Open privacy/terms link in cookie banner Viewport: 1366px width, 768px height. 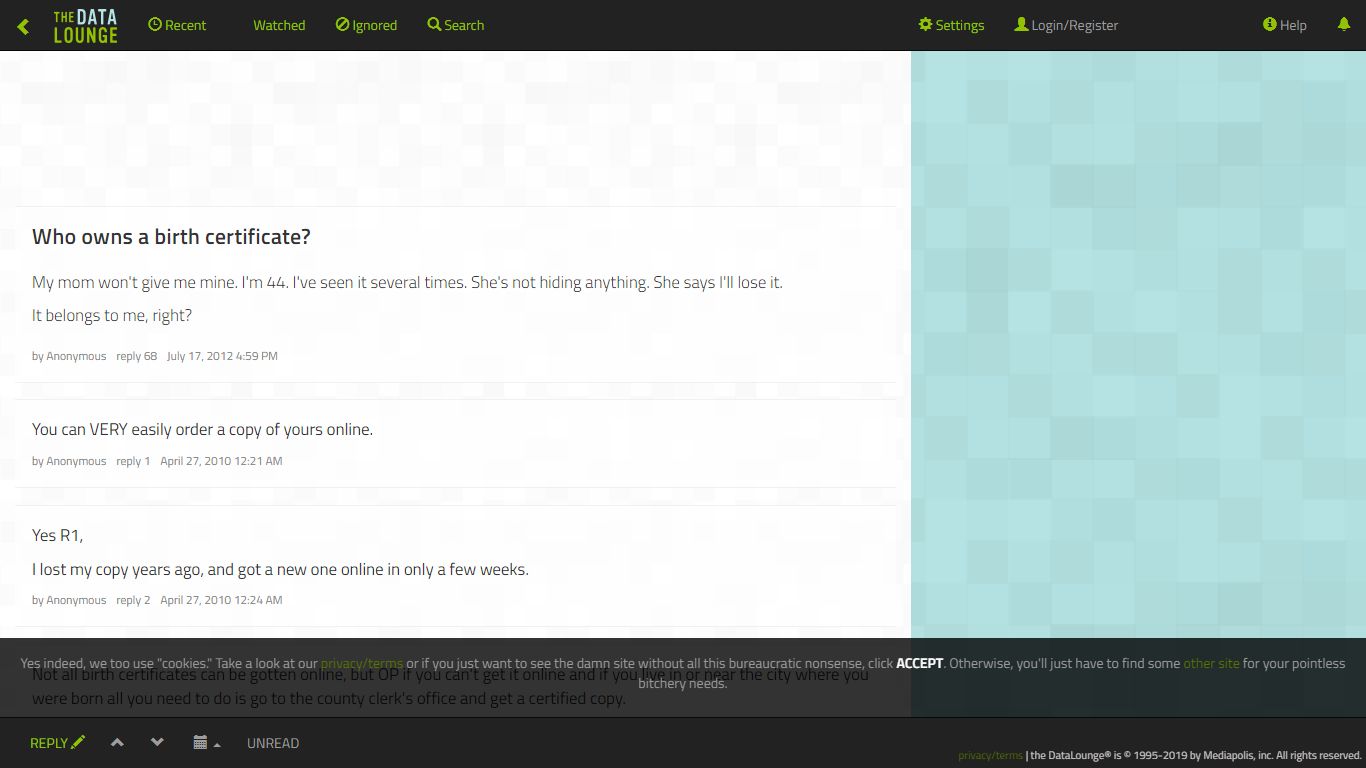[362, 663]
